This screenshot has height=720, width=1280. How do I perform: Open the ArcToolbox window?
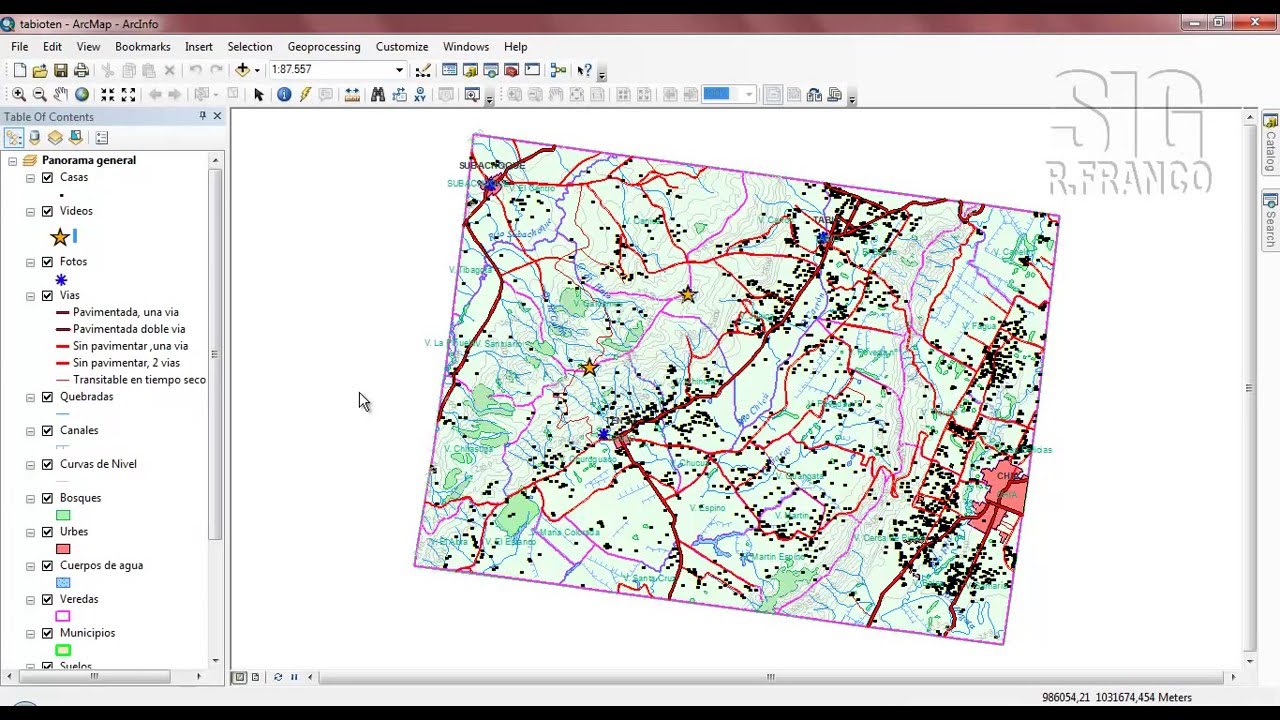coord(511,70)
